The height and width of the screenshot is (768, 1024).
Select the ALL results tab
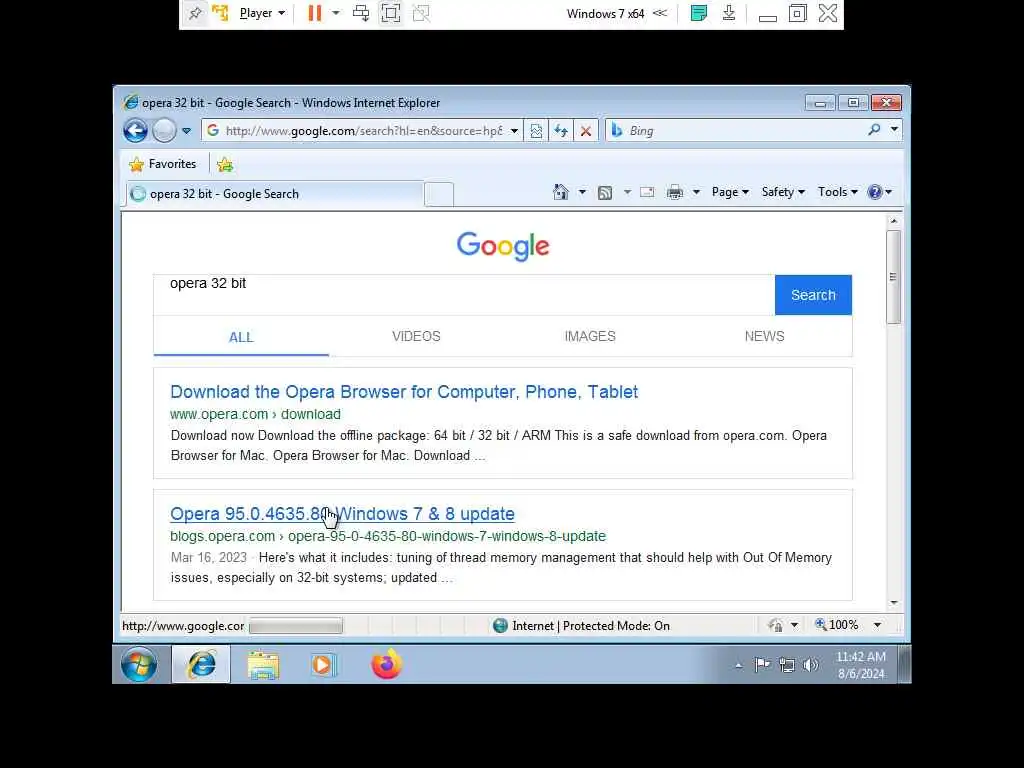pyautogui.click(x=241, y=337)
